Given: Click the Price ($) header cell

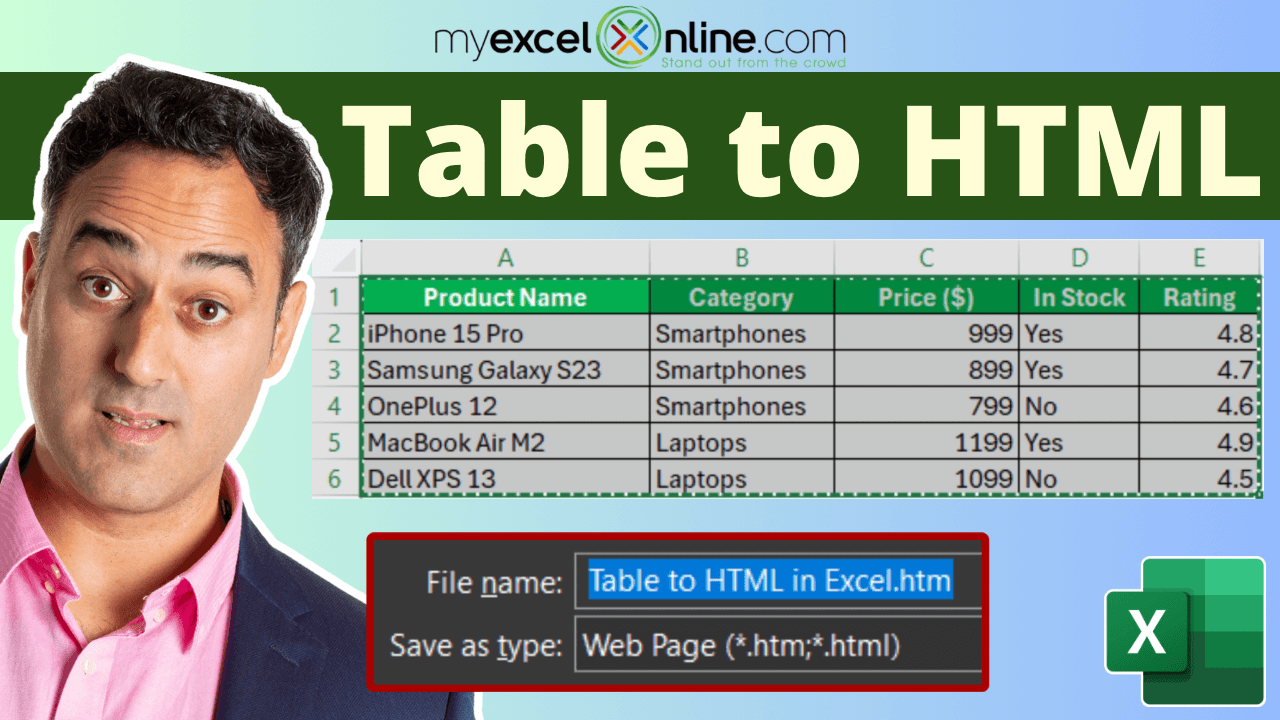Looking at the screenshot, I should click(926, 296).
